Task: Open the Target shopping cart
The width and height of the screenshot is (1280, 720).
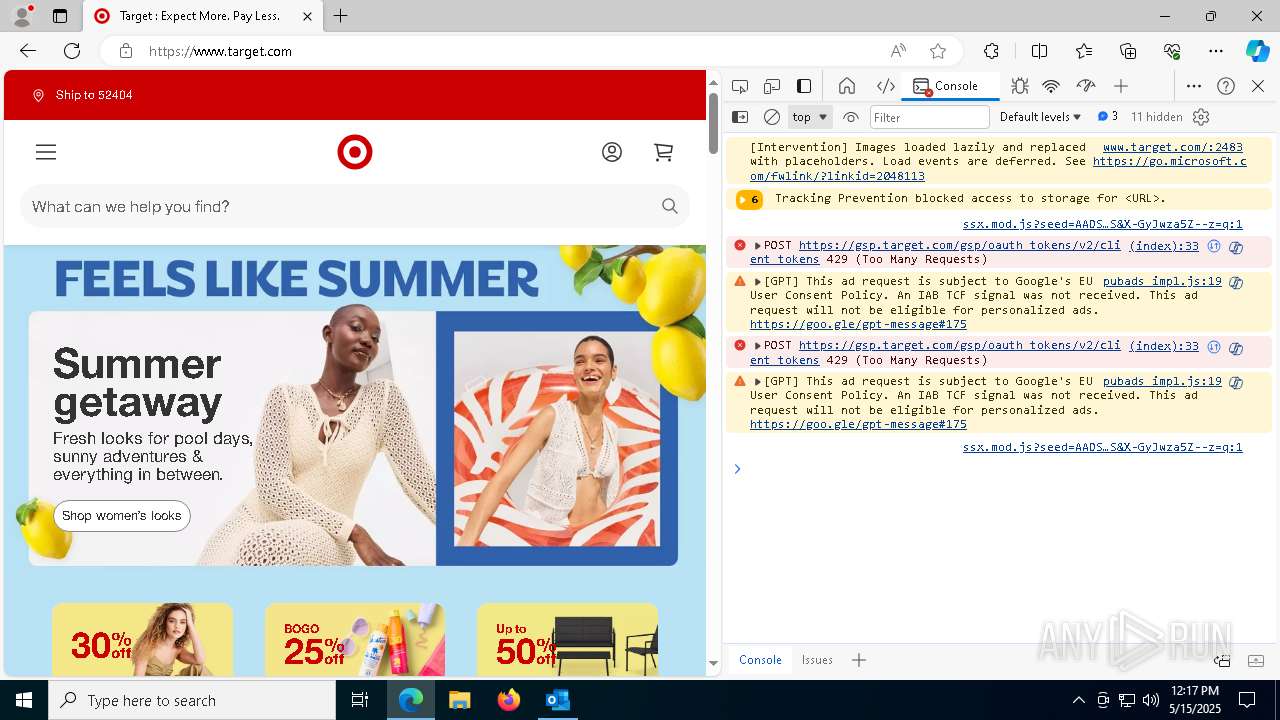Action: click(663, 152)
